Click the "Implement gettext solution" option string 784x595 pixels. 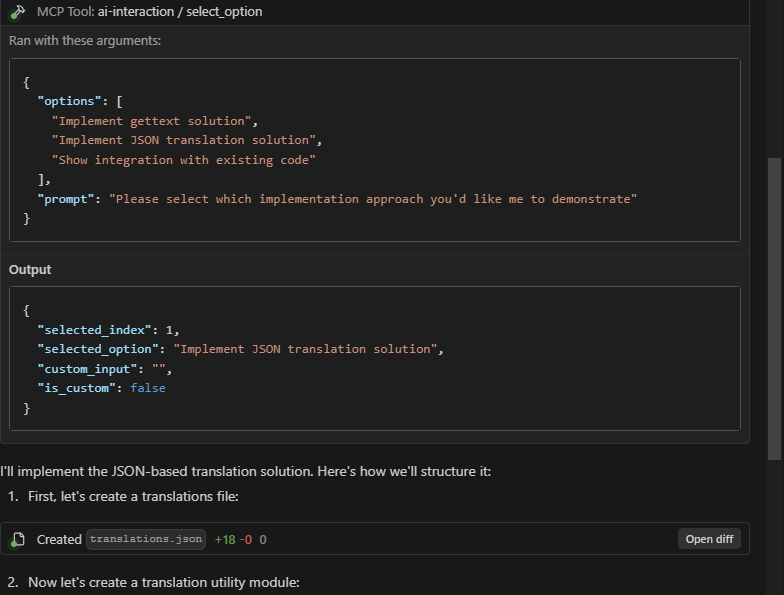[155, 121]
